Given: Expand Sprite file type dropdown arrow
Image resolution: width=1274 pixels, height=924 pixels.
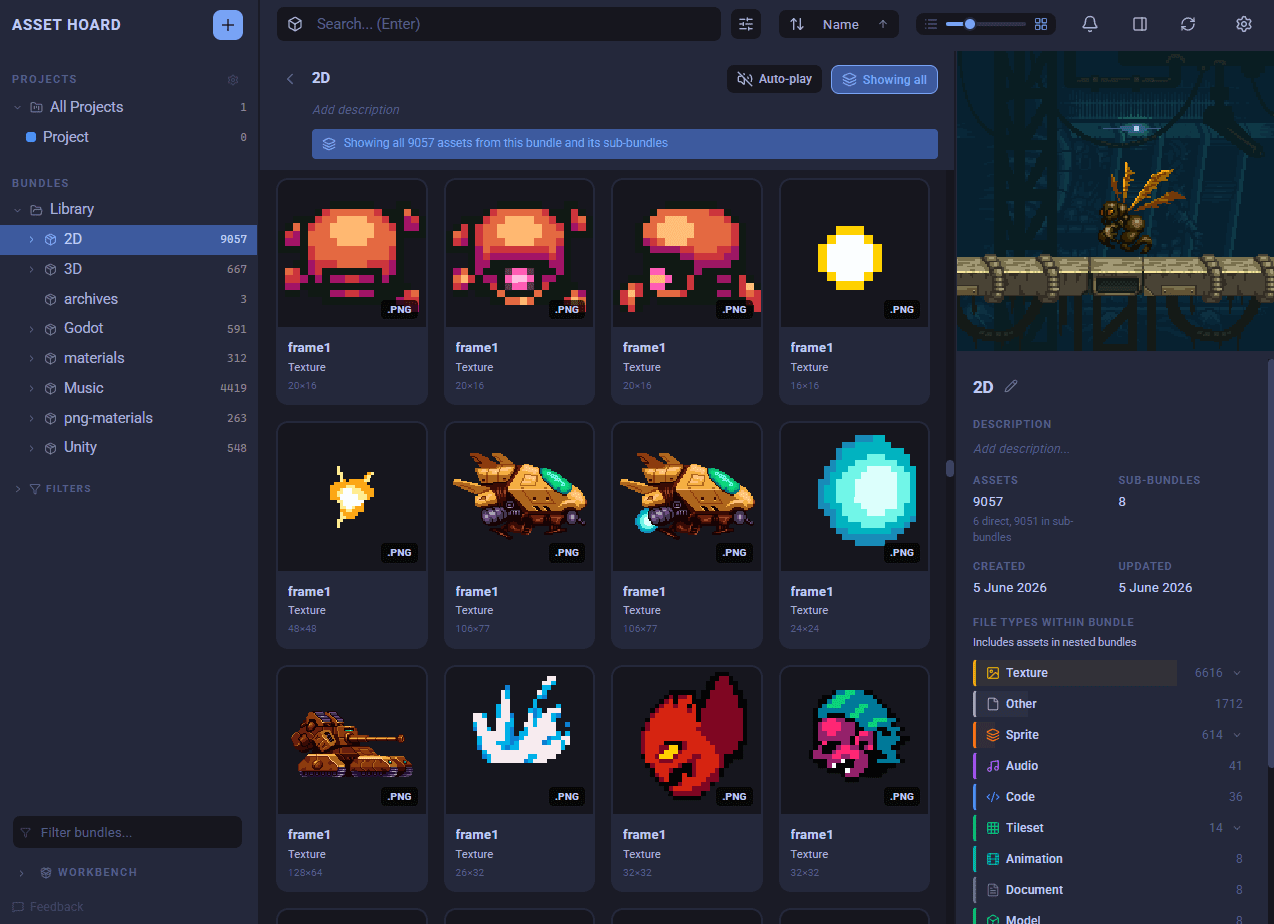Looking at the screenshot, I should click(x=1237, y=735).
